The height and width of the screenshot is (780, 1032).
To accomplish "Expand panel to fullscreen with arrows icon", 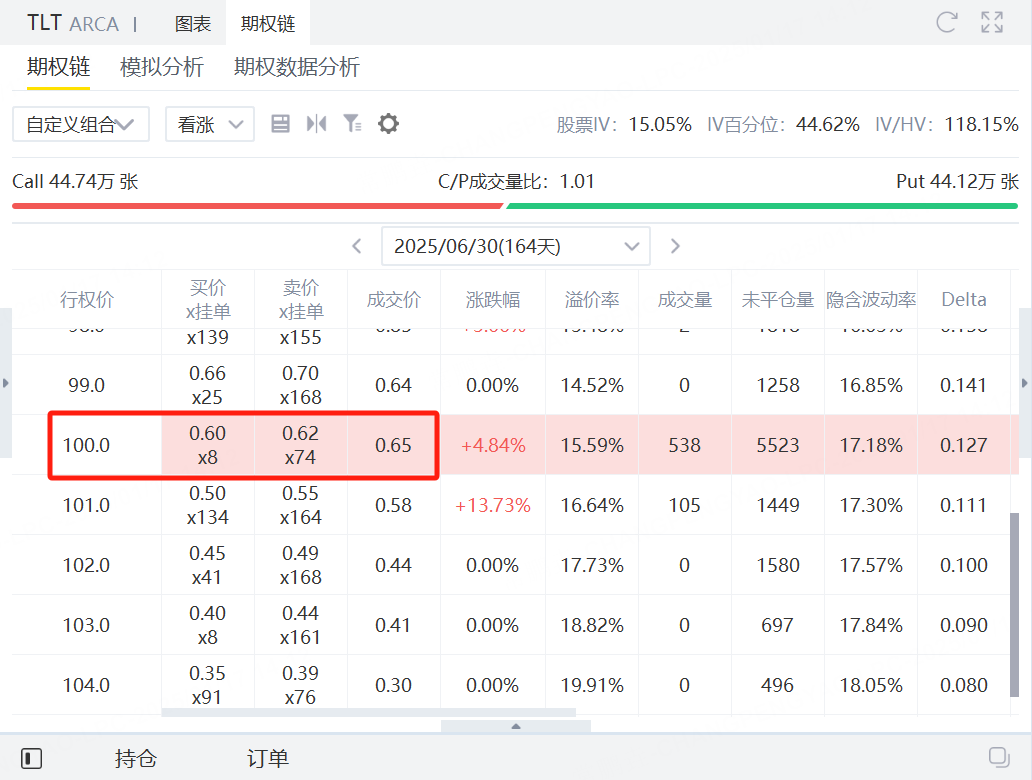I will tap(992, 22).
